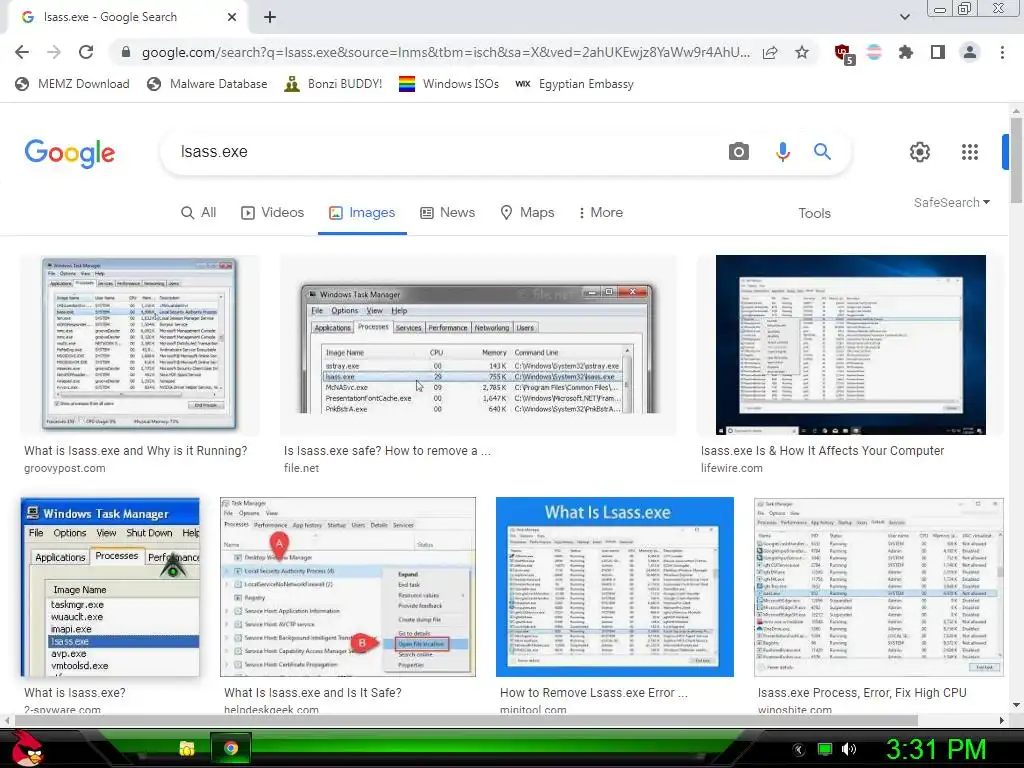Open Chrome's three-dot menu
1024x768 pixels.
[x=1002, y=52]
